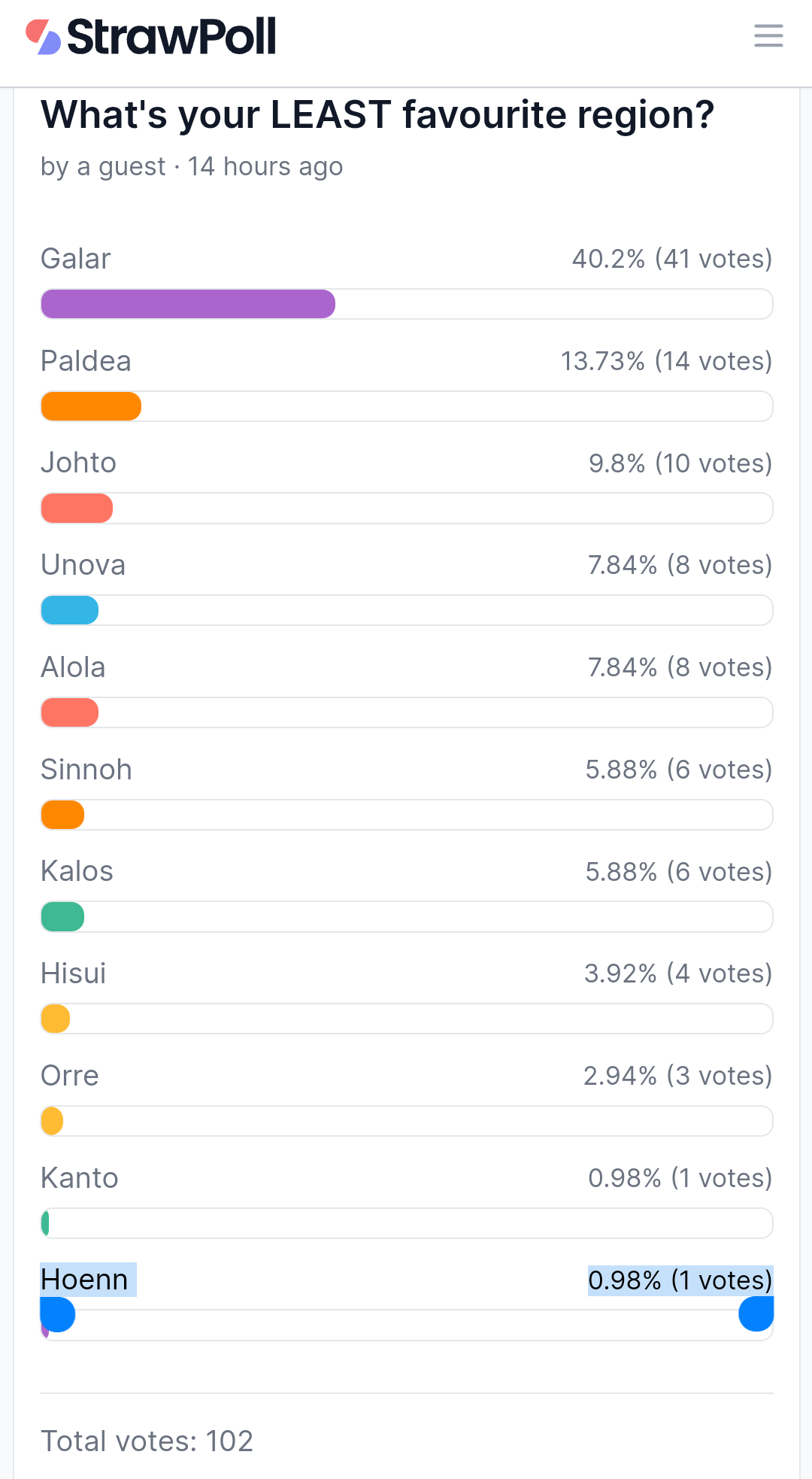Click the blue Unova result bar
The width and height of the screenshot is (812, 1479).
point(70,610)
